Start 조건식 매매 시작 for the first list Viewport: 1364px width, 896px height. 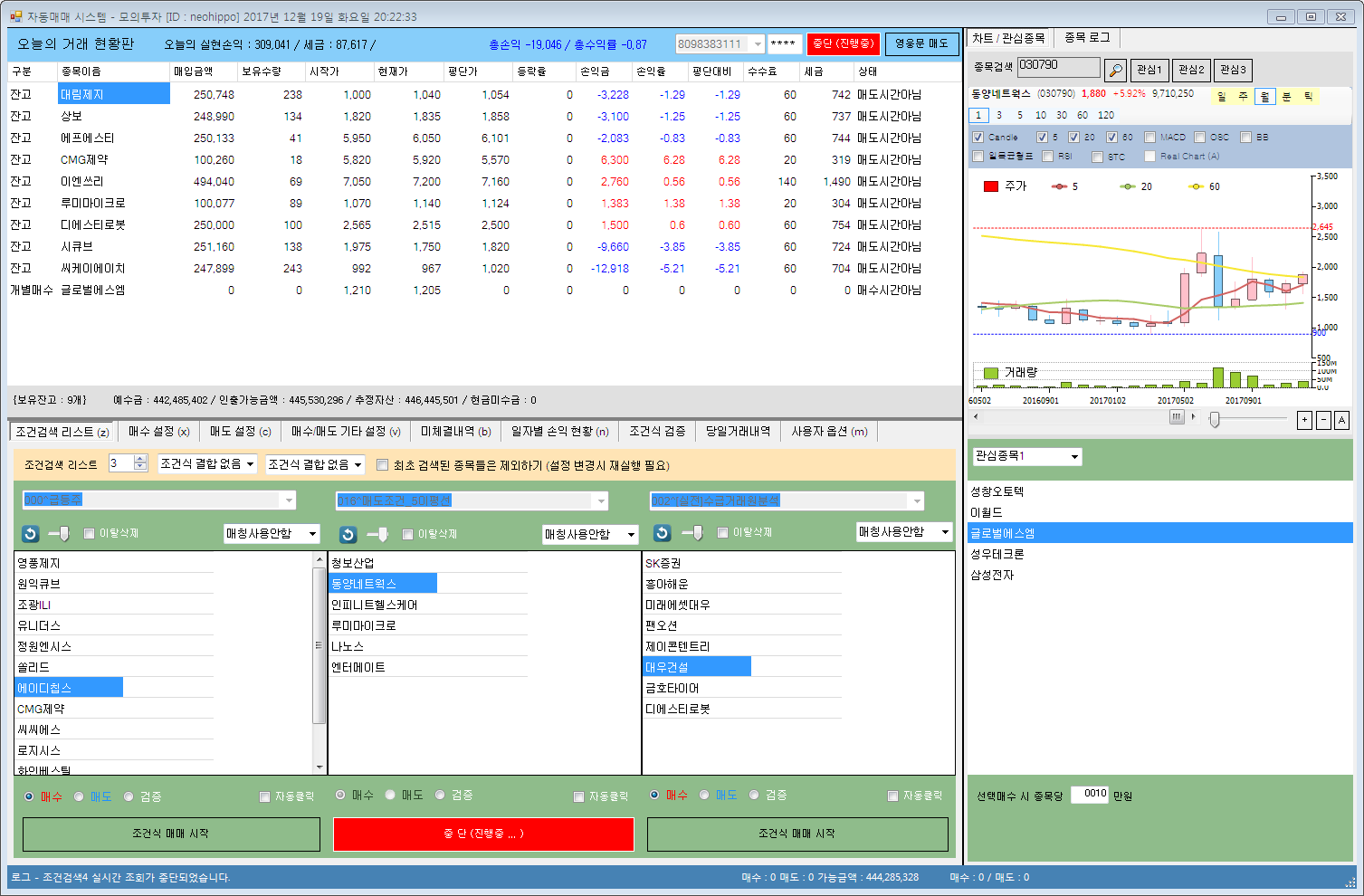pyautogui.click(x=171, y=834)
